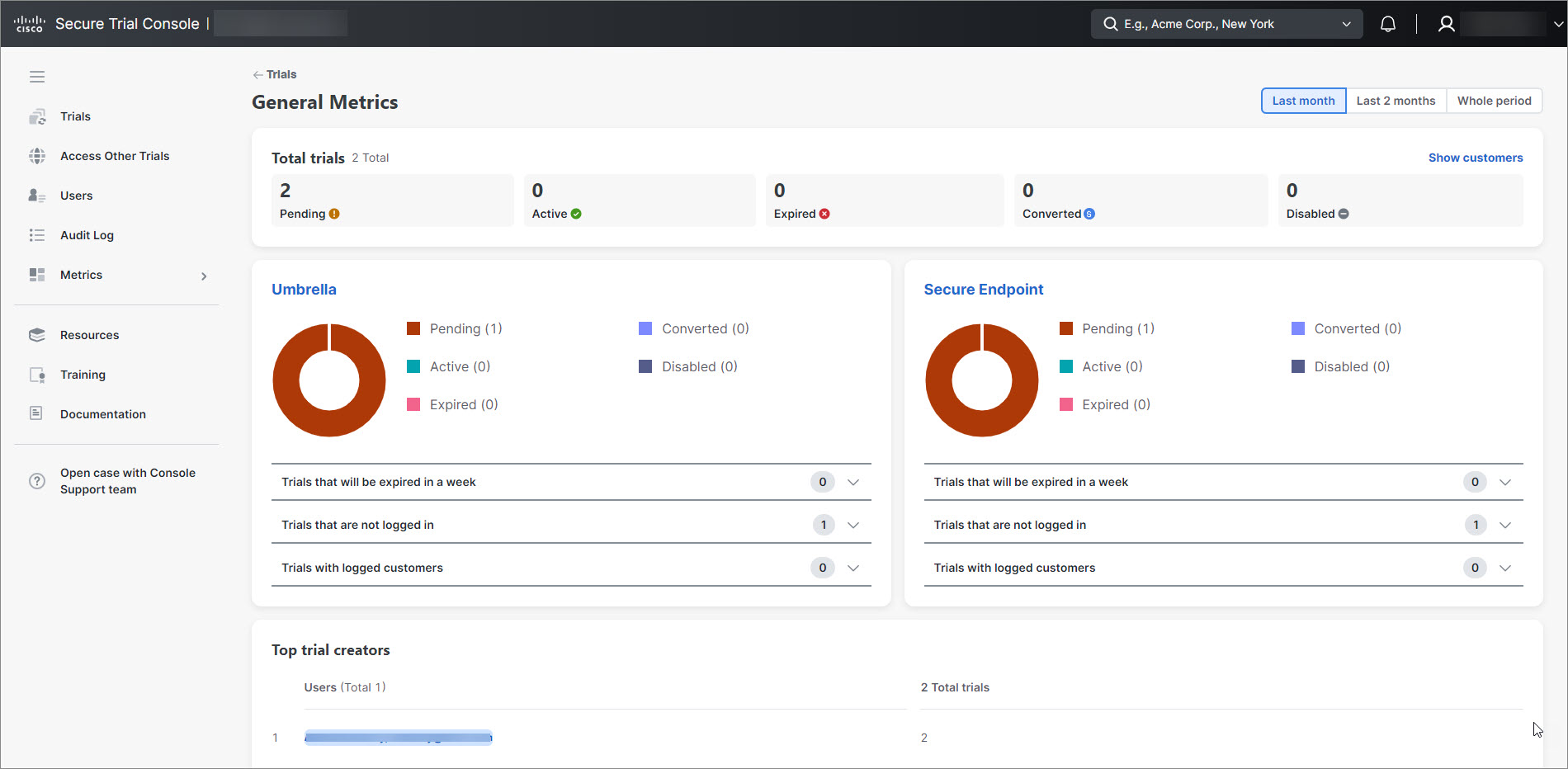The width and height of the screenshot is (1568, 769).
Task: Open Training in the sidebar
Action: (83, 375)
